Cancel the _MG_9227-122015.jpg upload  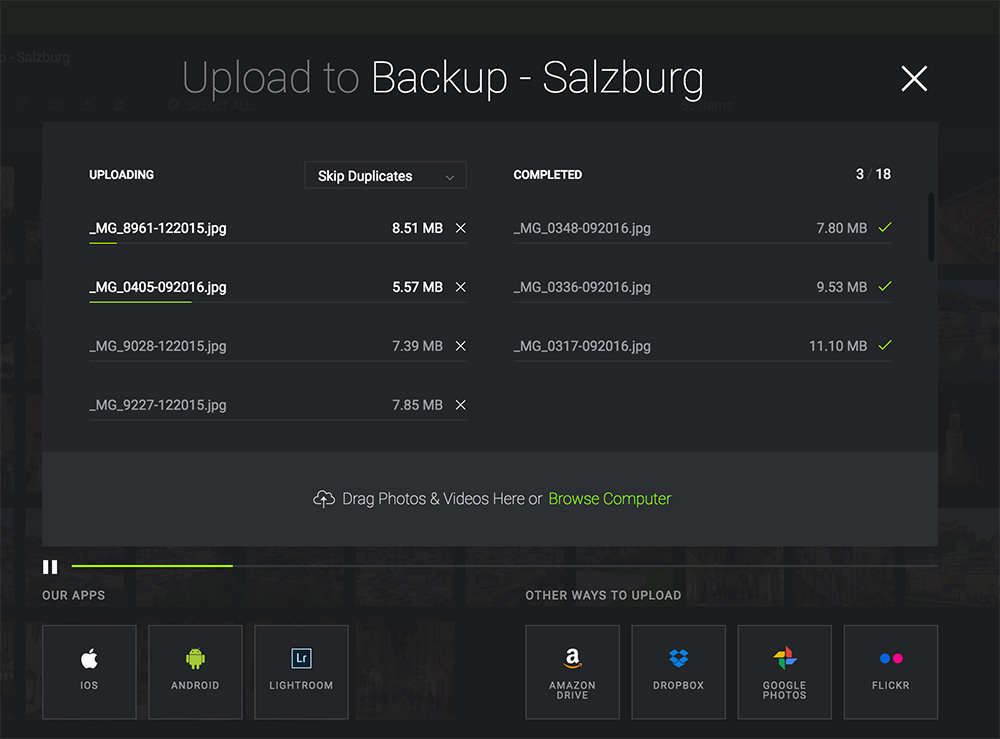pyautogui.click(x=460, y=405)
